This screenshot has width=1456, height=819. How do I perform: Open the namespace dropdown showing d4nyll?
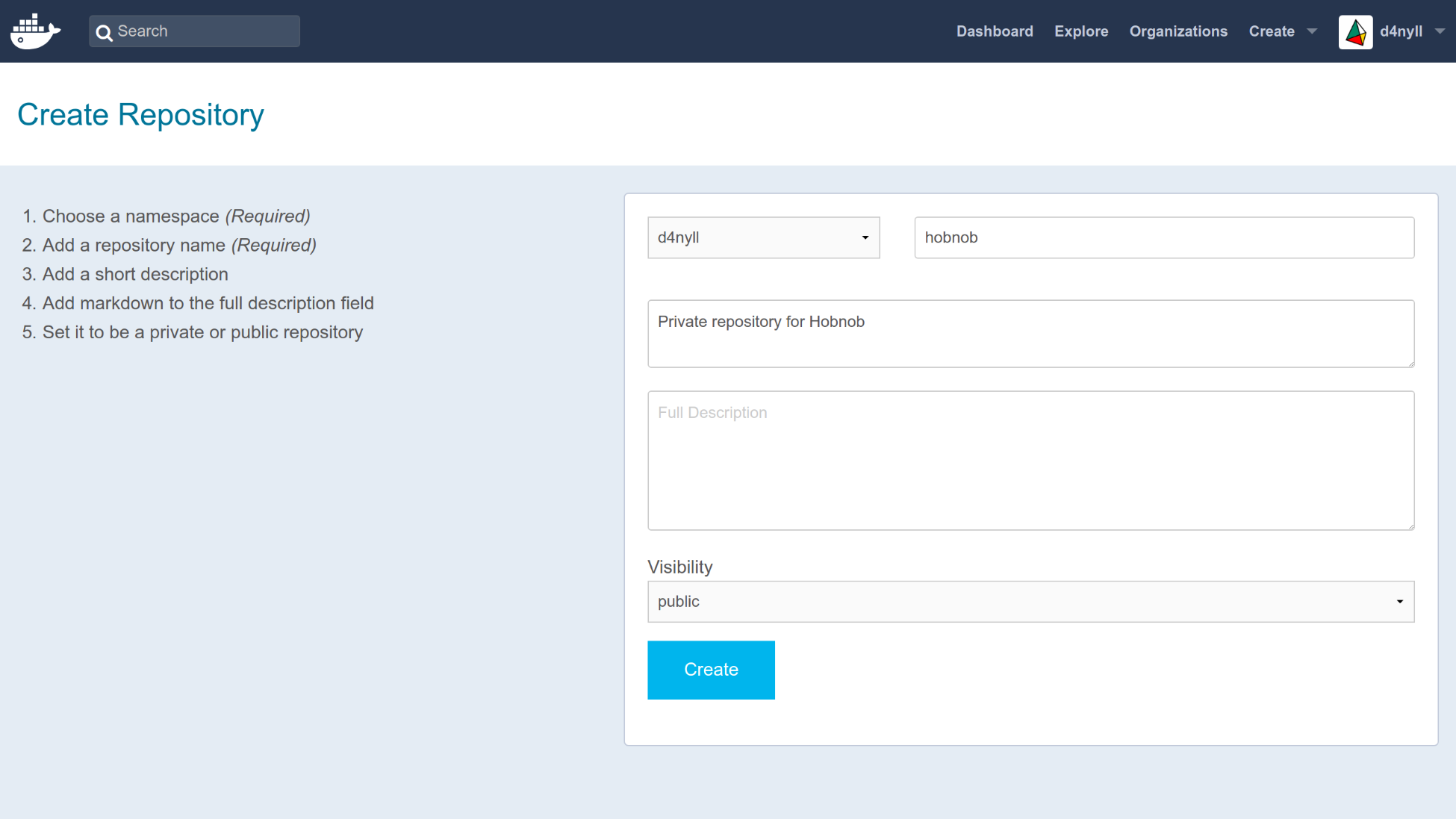(x=763, y=237)
